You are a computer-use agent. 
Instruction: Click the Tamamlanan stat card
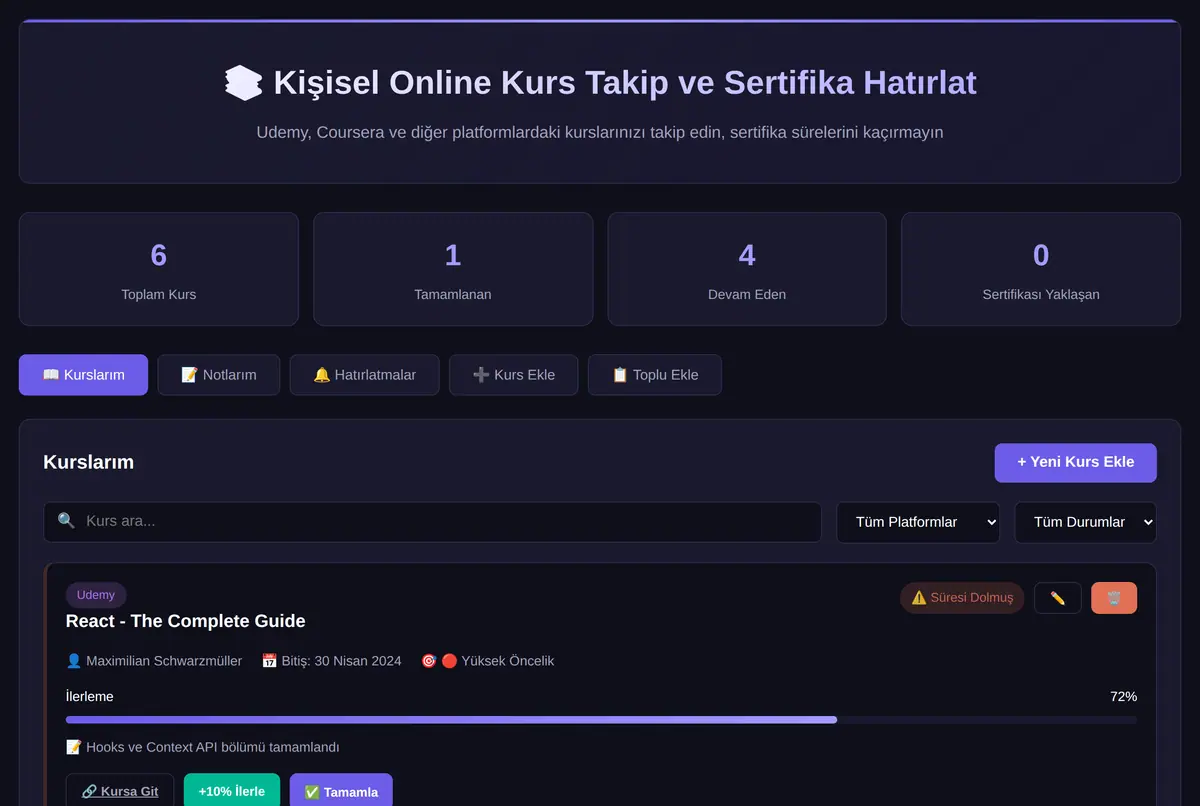point(453,269)
